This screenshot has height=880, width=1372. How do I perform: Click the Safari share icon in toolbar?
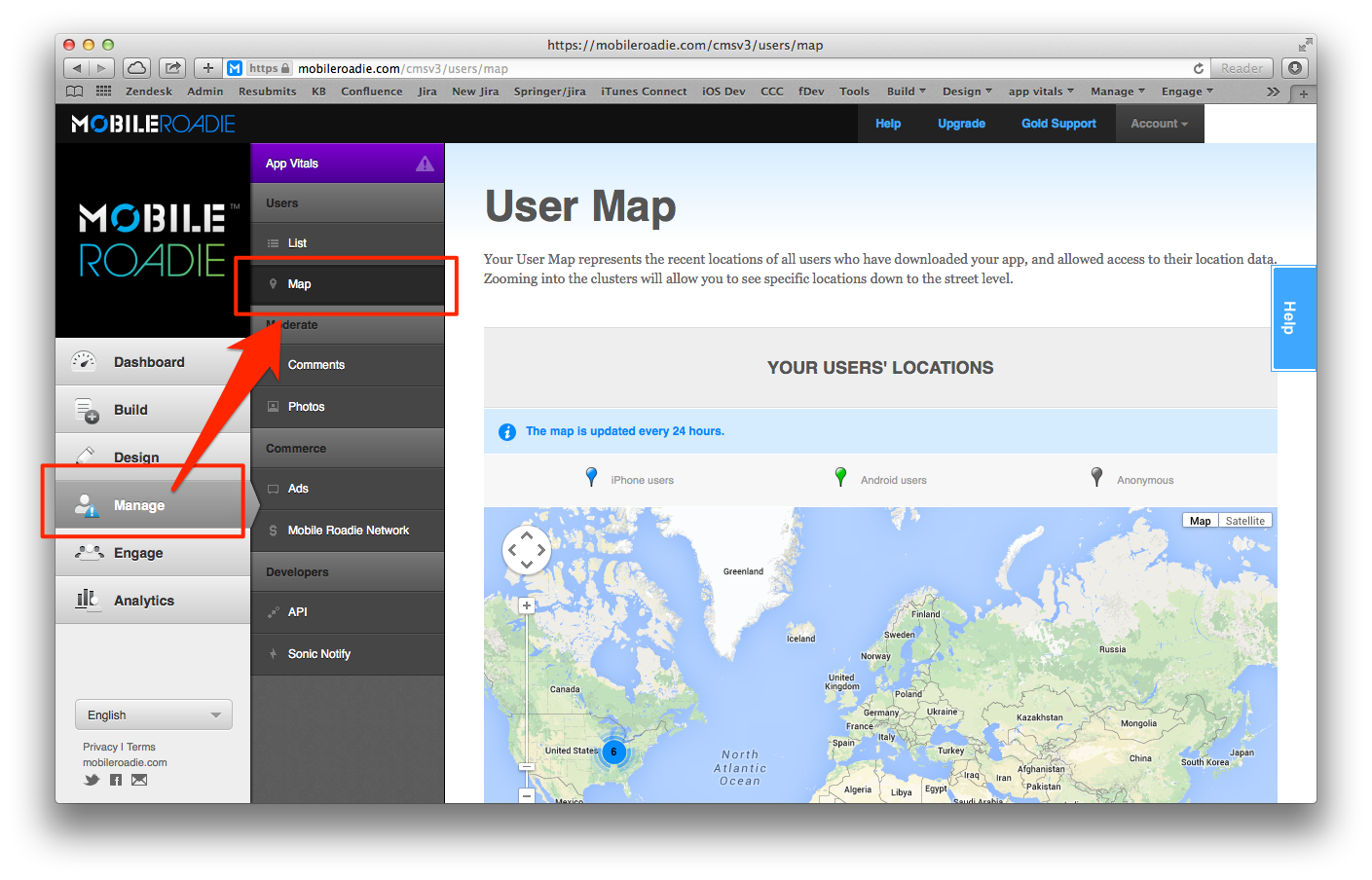tap(172, 68)
